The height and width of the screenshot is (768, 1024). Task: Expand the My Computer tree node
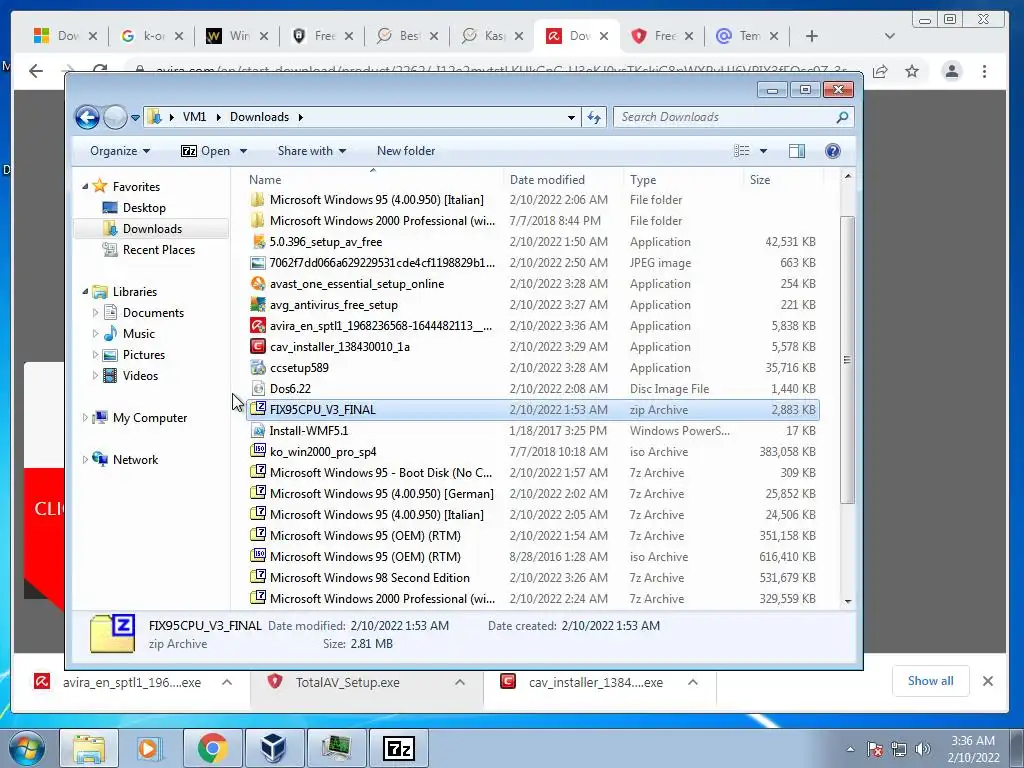tap(85, 418)
